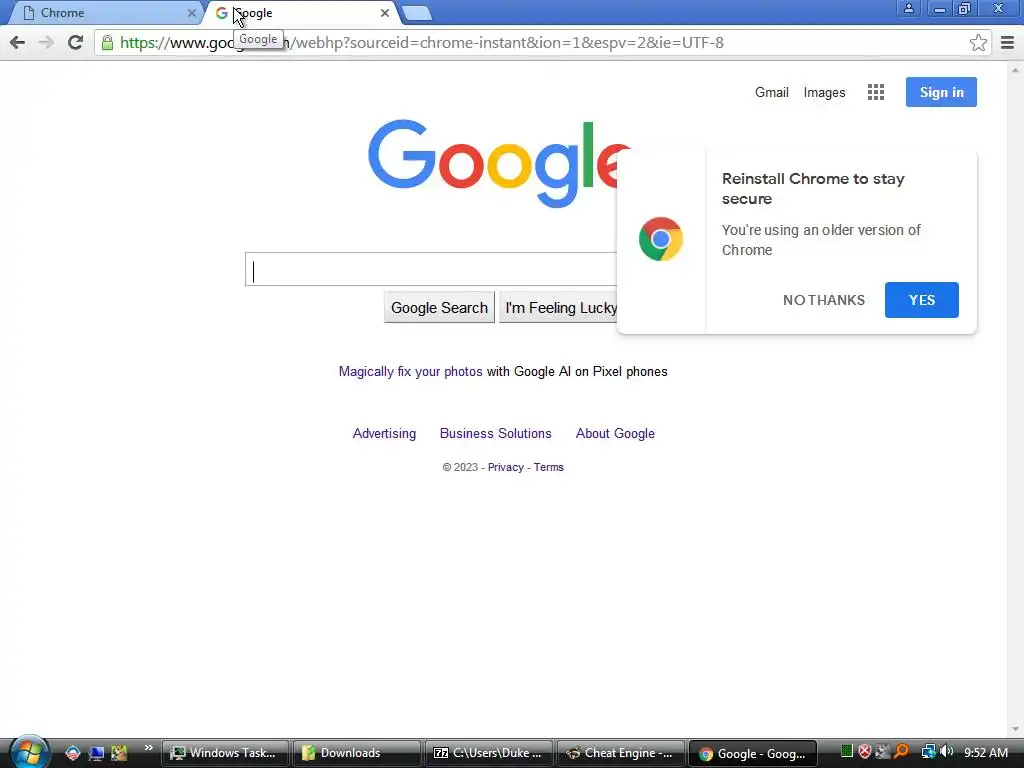
Task: Click the show desktop quick launch icon
Action: (96, 753)
